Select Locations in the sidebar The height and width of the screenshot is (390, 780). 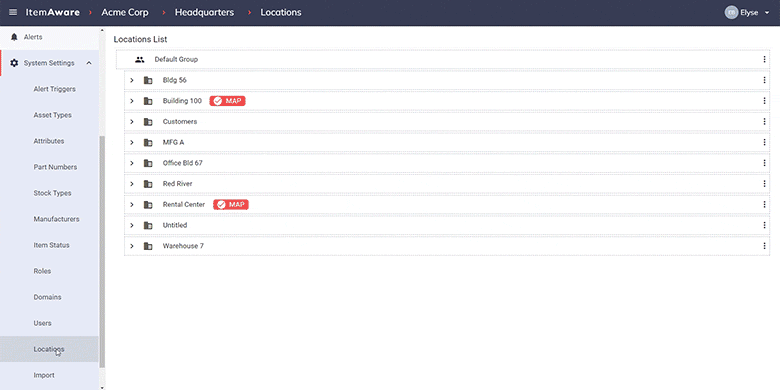49,349
